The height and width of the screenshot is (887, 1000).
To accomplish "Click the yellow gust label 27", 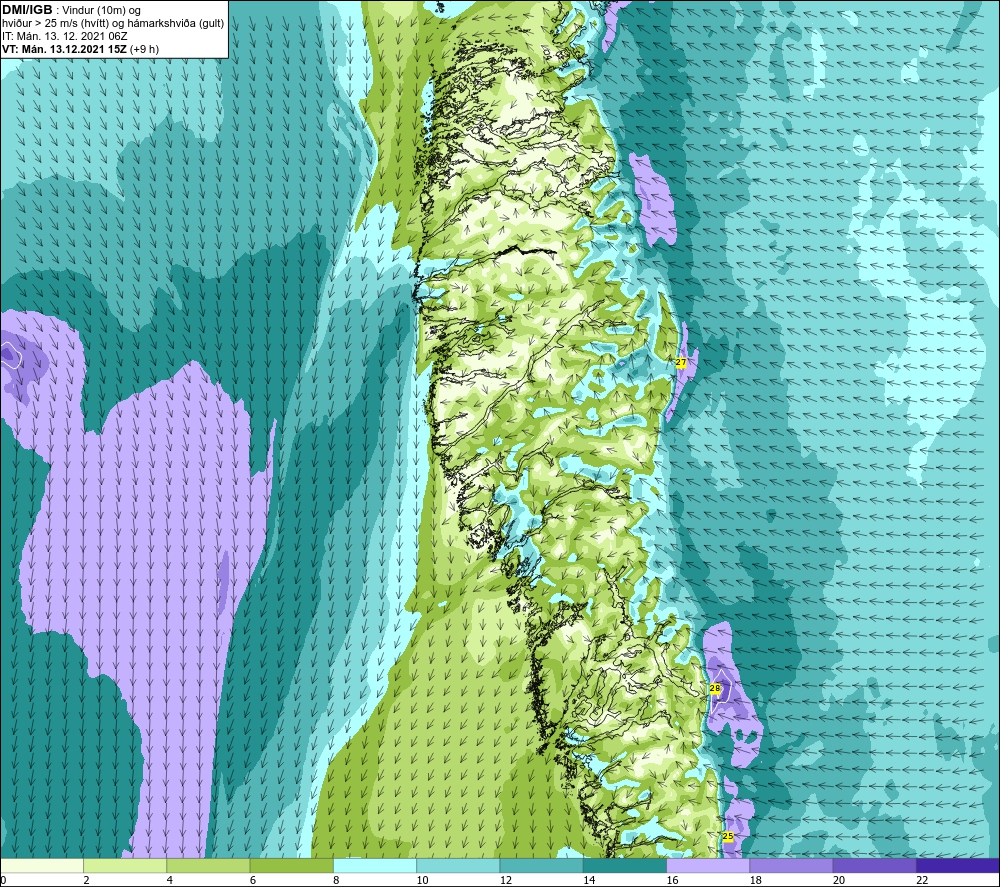I will click(x=681, y=362).
